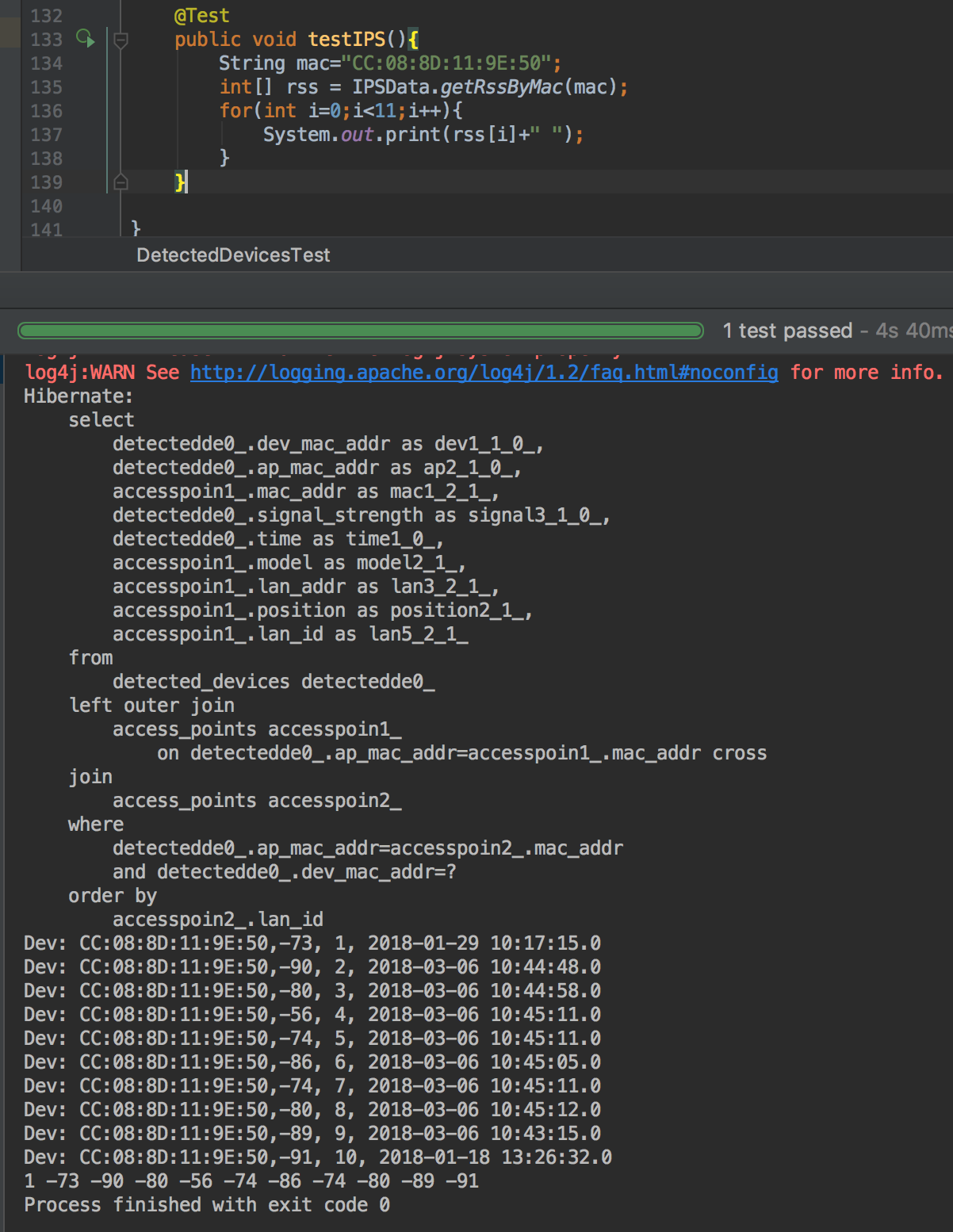Click the 'Hibernate:' console line
Image resolution: width=953 pixels, height=1232 pixels.
[x=78, y=396]
